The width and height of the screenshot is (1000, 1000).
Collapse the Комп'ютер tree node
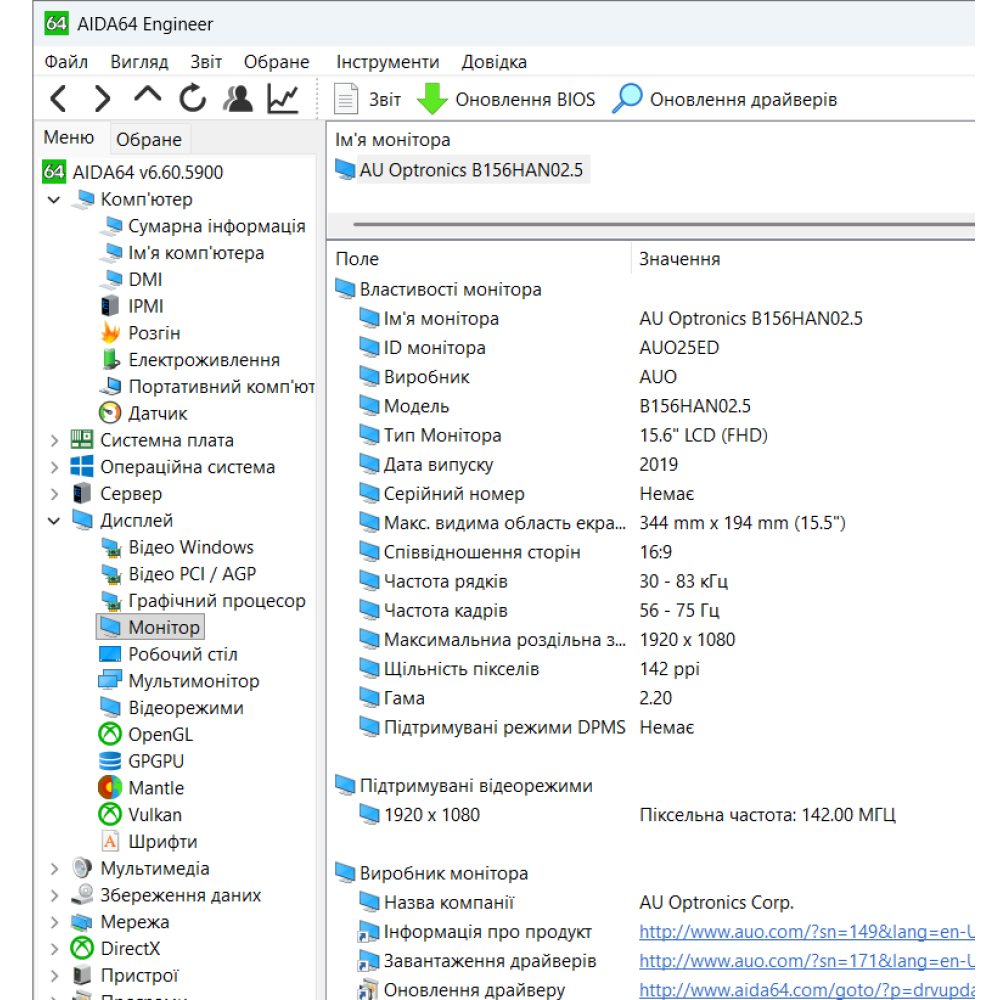click(x=54, y=200)
